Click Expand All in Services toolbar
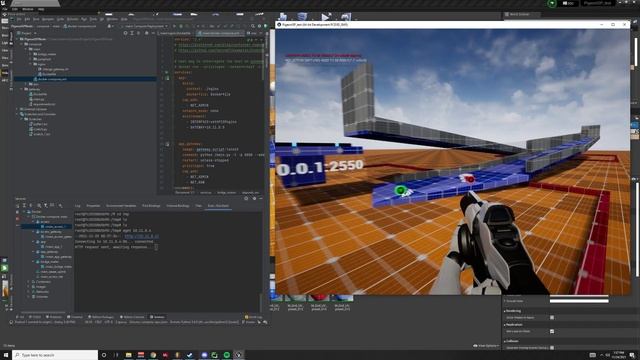 pos(24,205)
